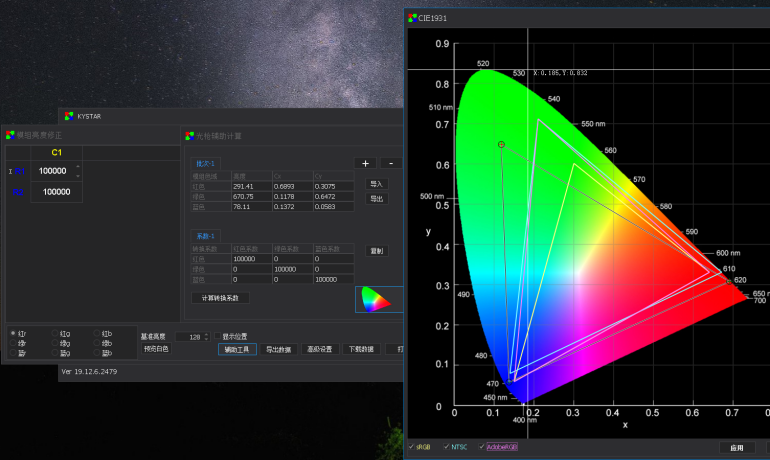The height and width of the screenshot is (460, 770).
Task: Select the 红g radio button
Action: (x=56, y=333)
